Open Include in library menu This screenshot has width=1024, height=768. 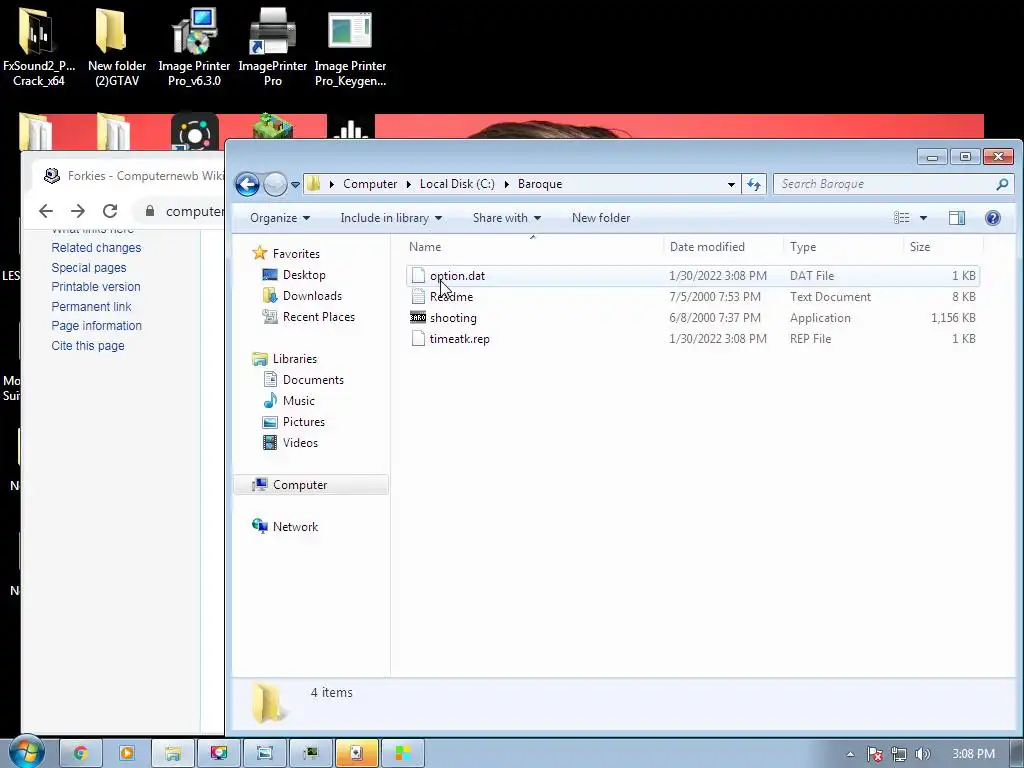pos(391,218)
